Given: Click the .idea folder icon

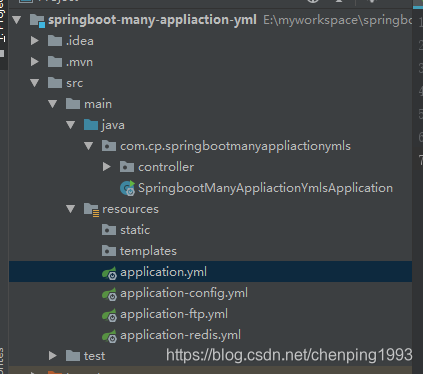Looking at the screenshot, I should (55, 41).
